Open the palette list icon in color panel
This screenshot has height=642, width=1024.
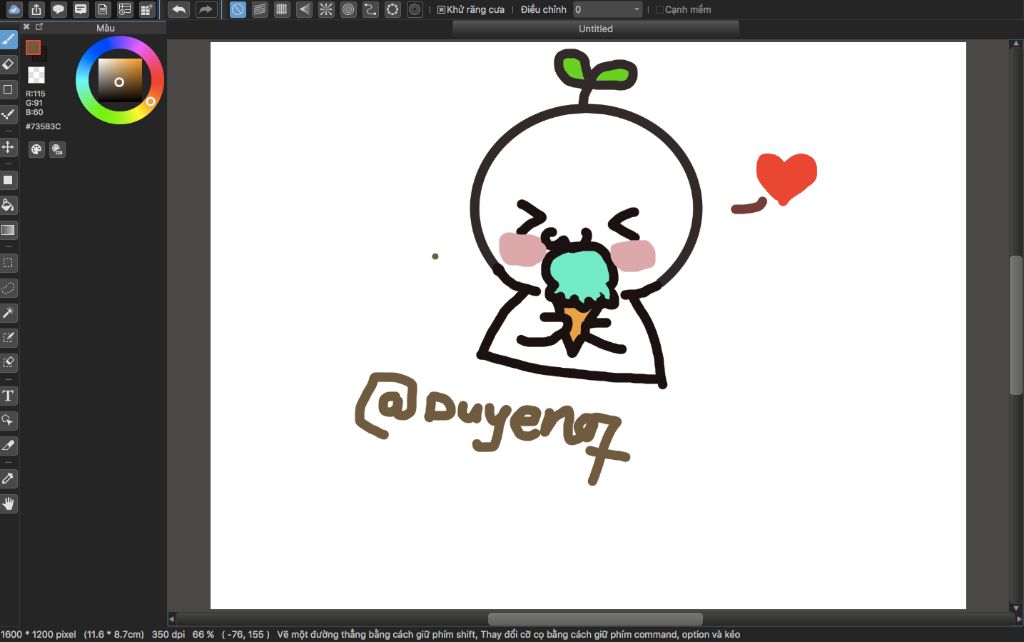point(57,149)
